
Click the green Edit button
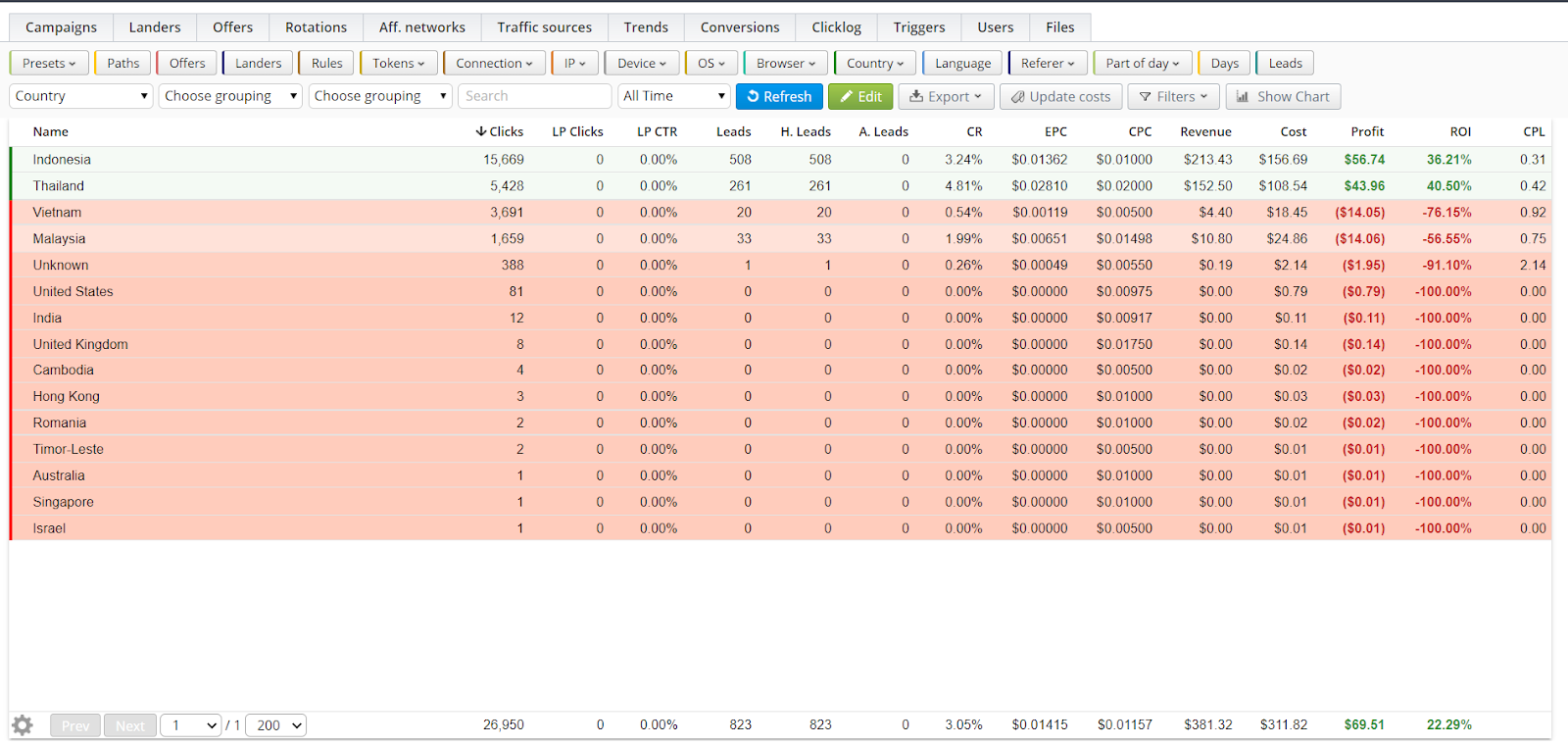pyautogui.click(x=860, y=96)
